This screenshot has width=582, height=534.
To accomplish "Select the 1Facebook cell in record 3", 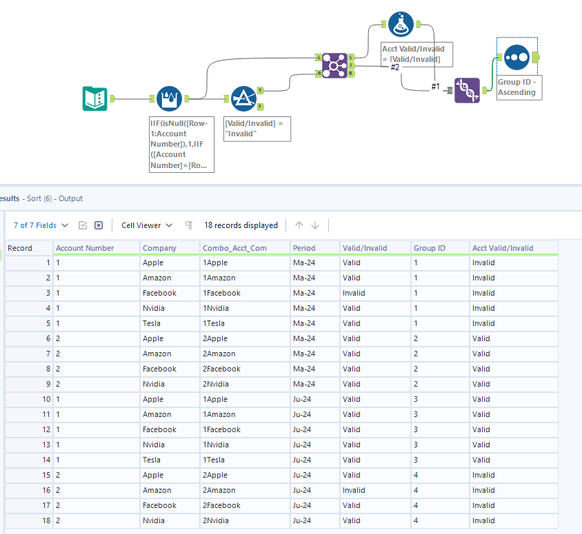I will [245, 293].
